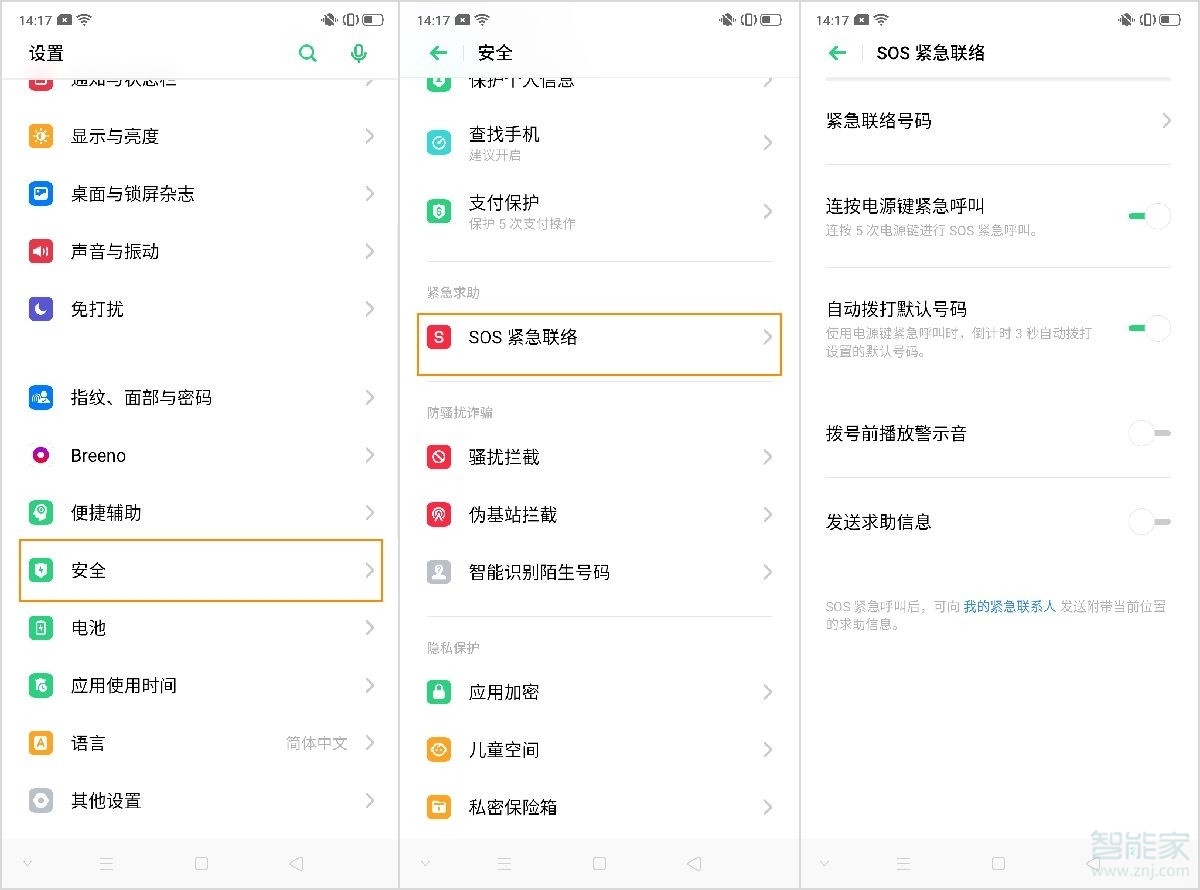
Task: Tap the microphone icon beside search
Action: (358, 53)
